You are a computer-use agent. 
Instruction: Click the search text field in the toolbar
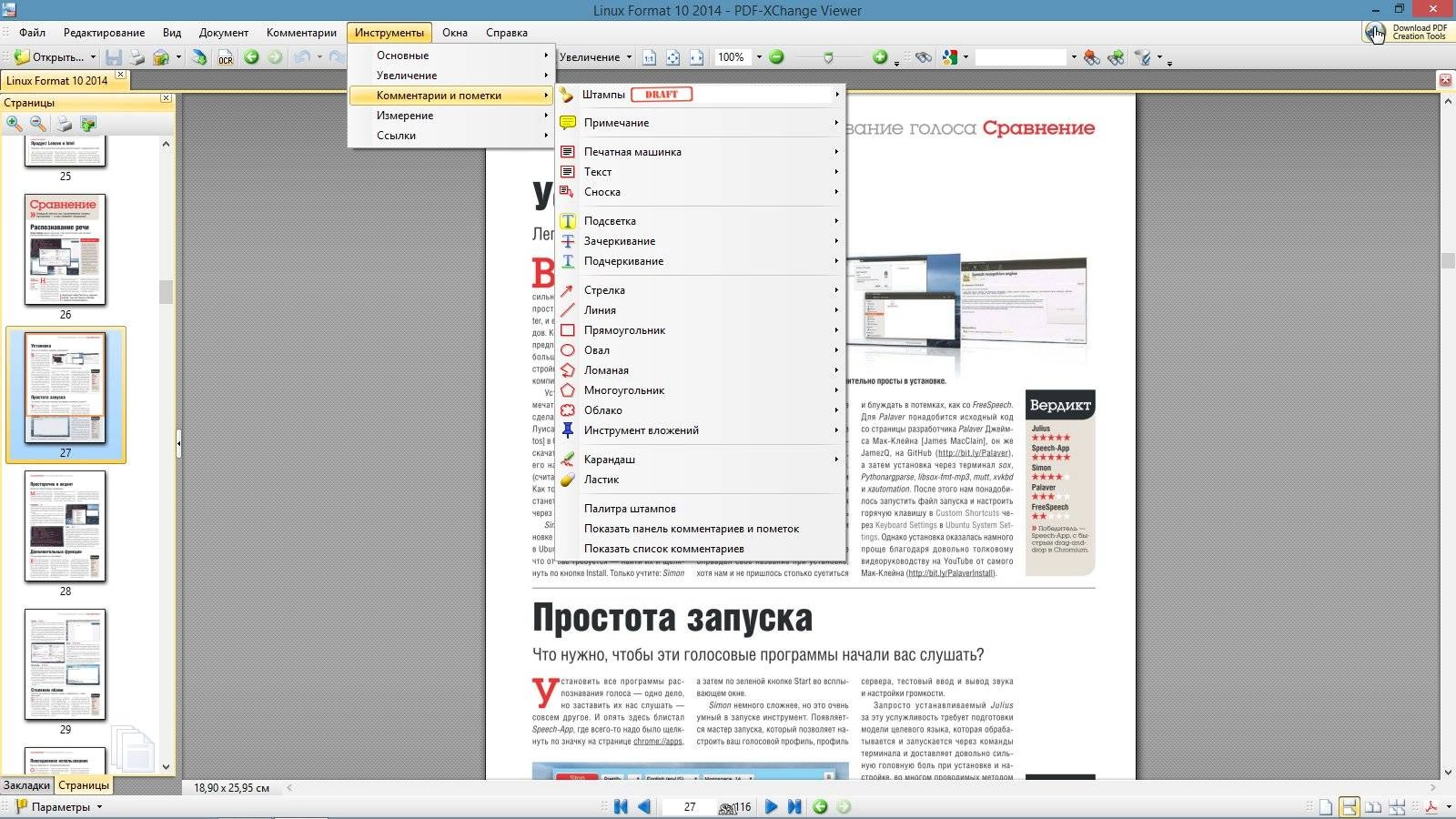[x=1020, y=57]
